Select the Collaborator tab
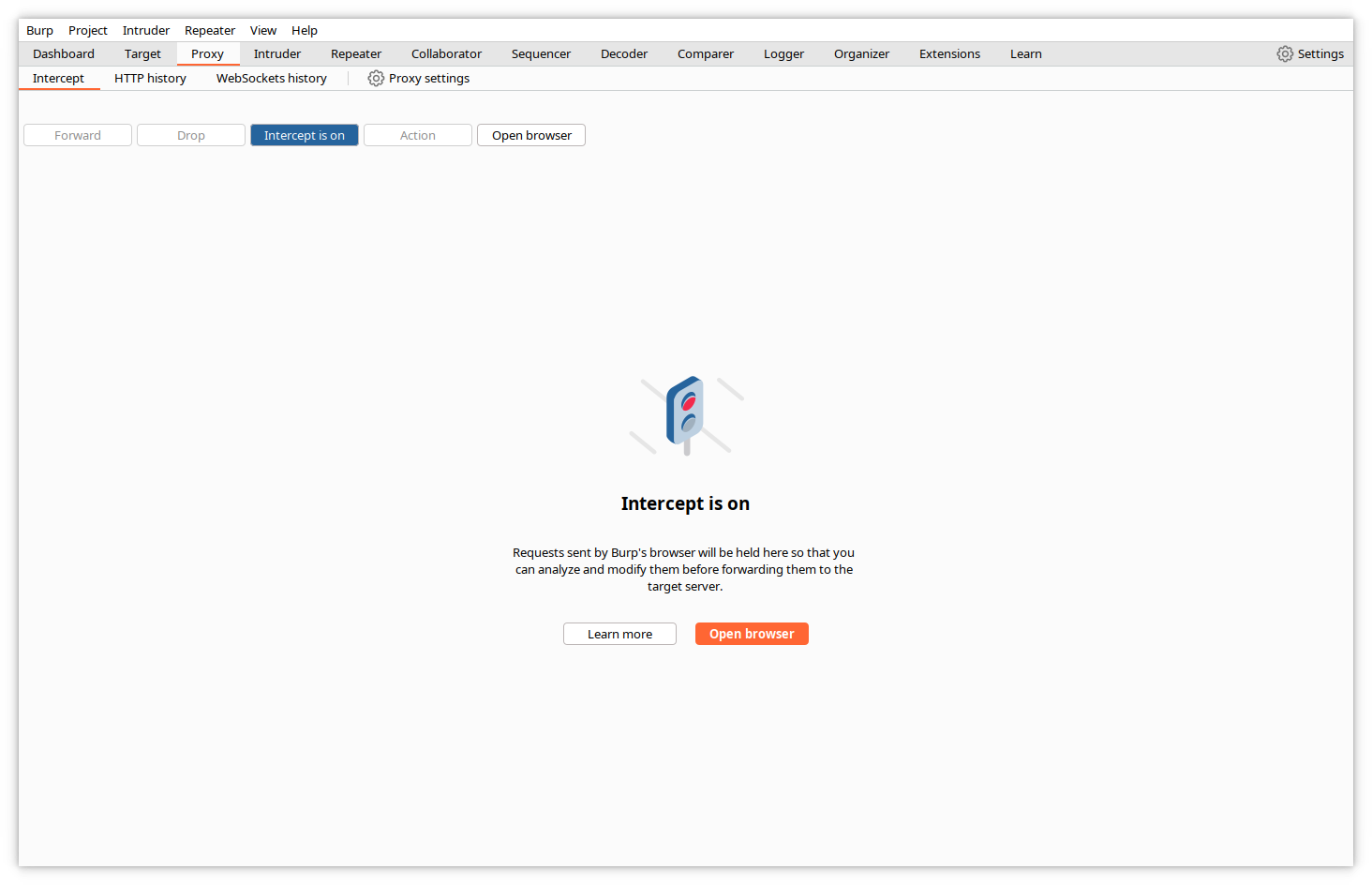The image size is (1372, 885). click(x=446, y=54)
